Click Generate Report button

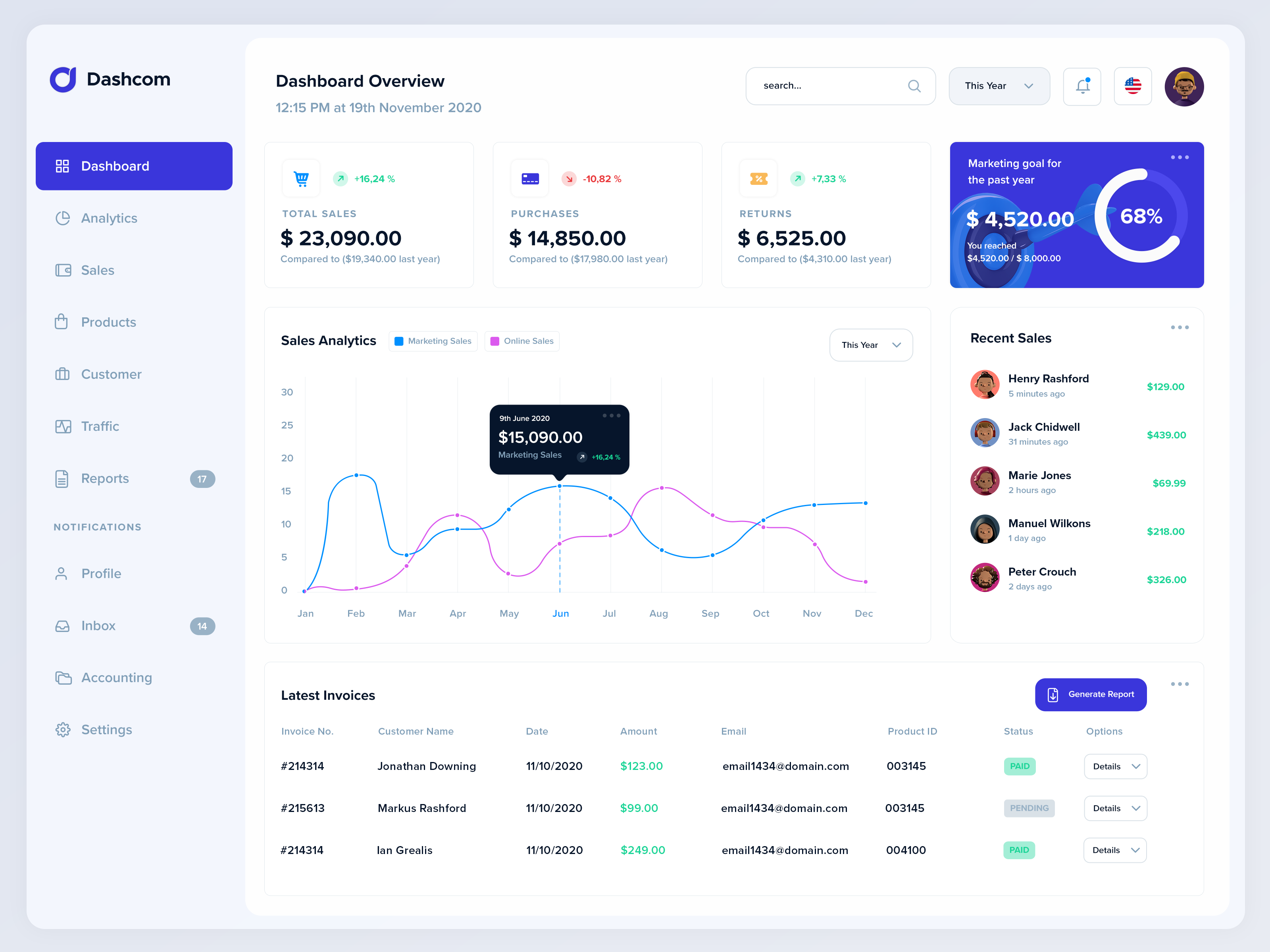pos(1090,693)
